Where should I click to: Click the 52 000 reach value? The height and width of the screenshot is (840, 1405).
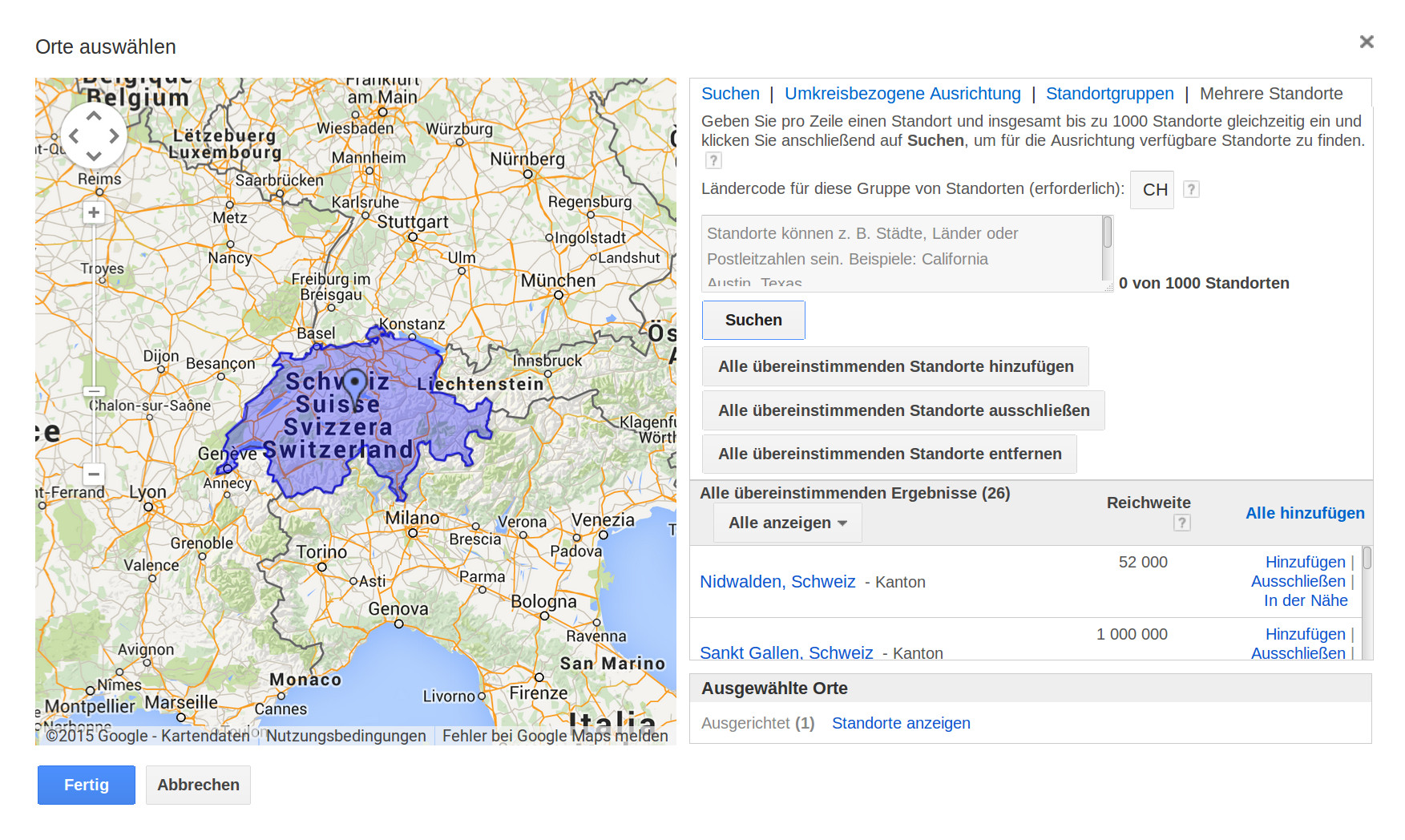pyautogui.click(x=1143, y=562)
